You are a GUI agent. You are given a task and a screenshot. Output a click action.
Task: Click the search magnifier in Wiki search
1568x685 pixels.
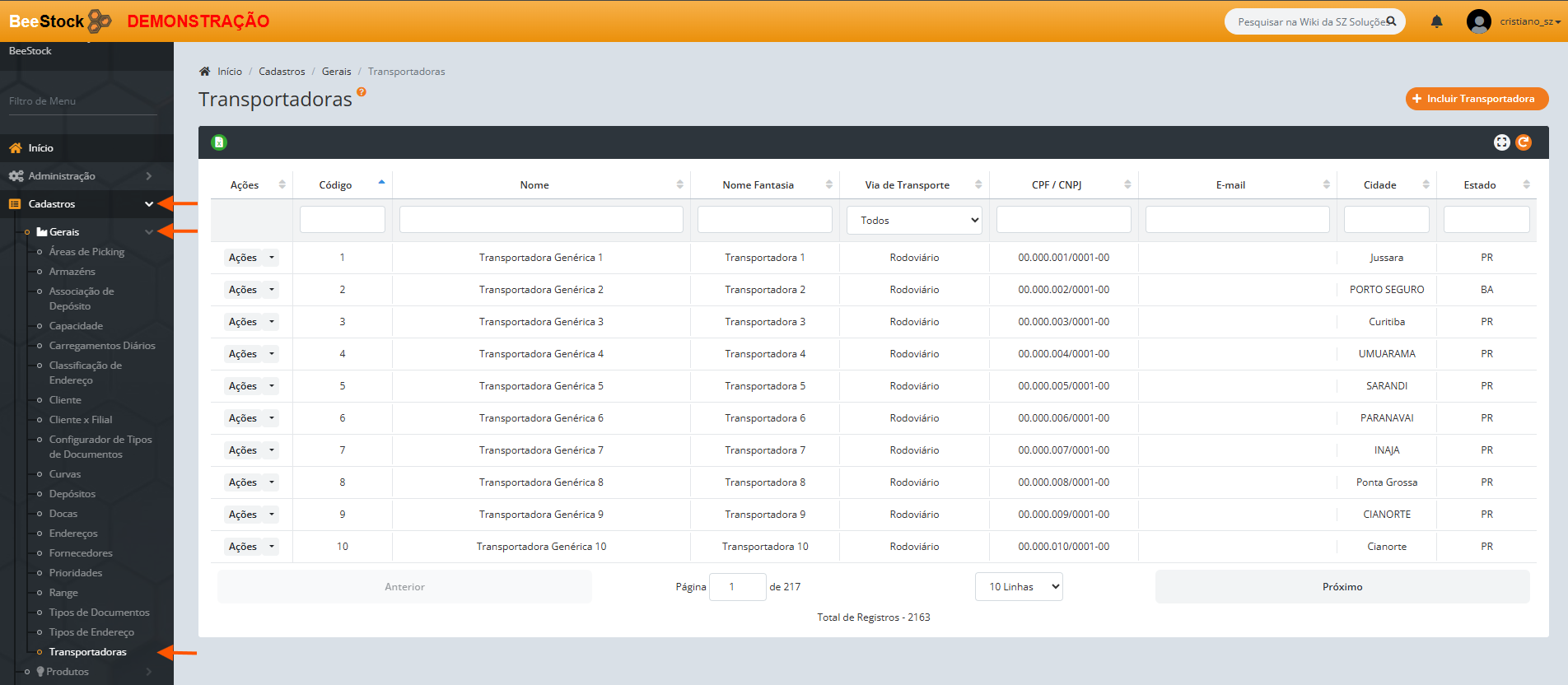[x=1391, y=21]
